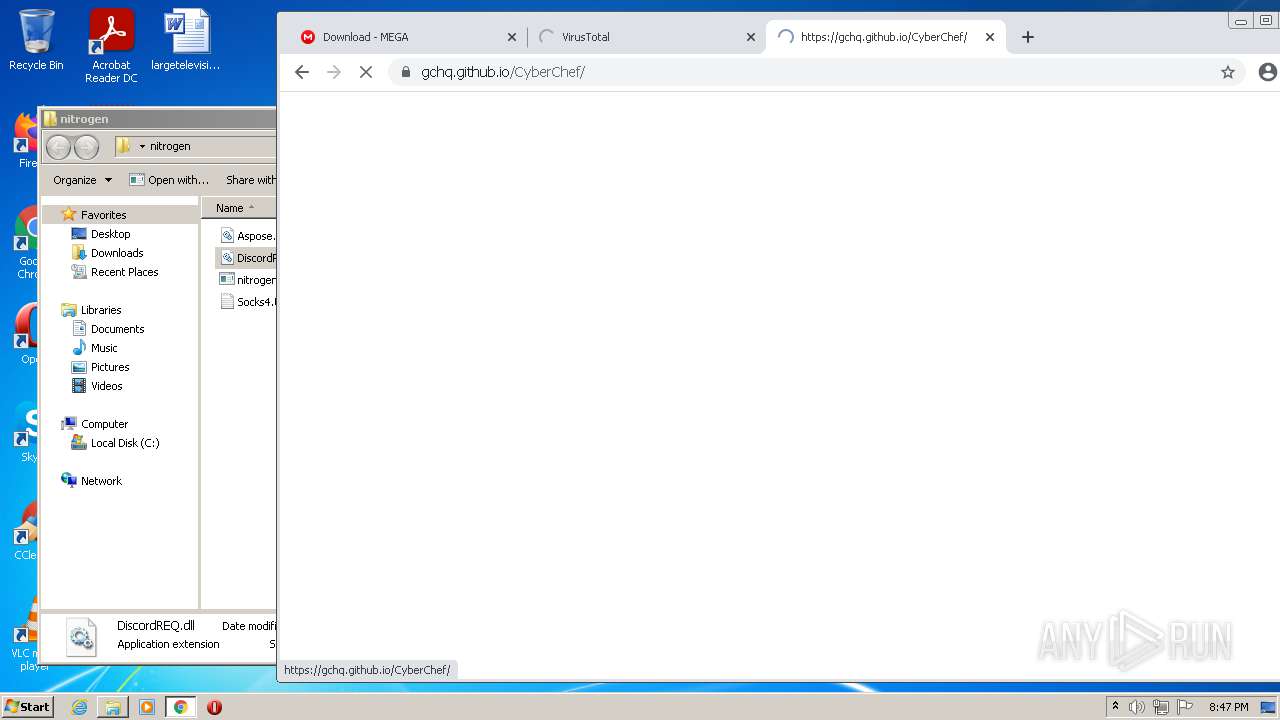The width and height of the screenshot is (1280, 720).
Task: Open the Acrobat Reader DC shortcut
Action: pyautogui.click(x=111, y=45)
